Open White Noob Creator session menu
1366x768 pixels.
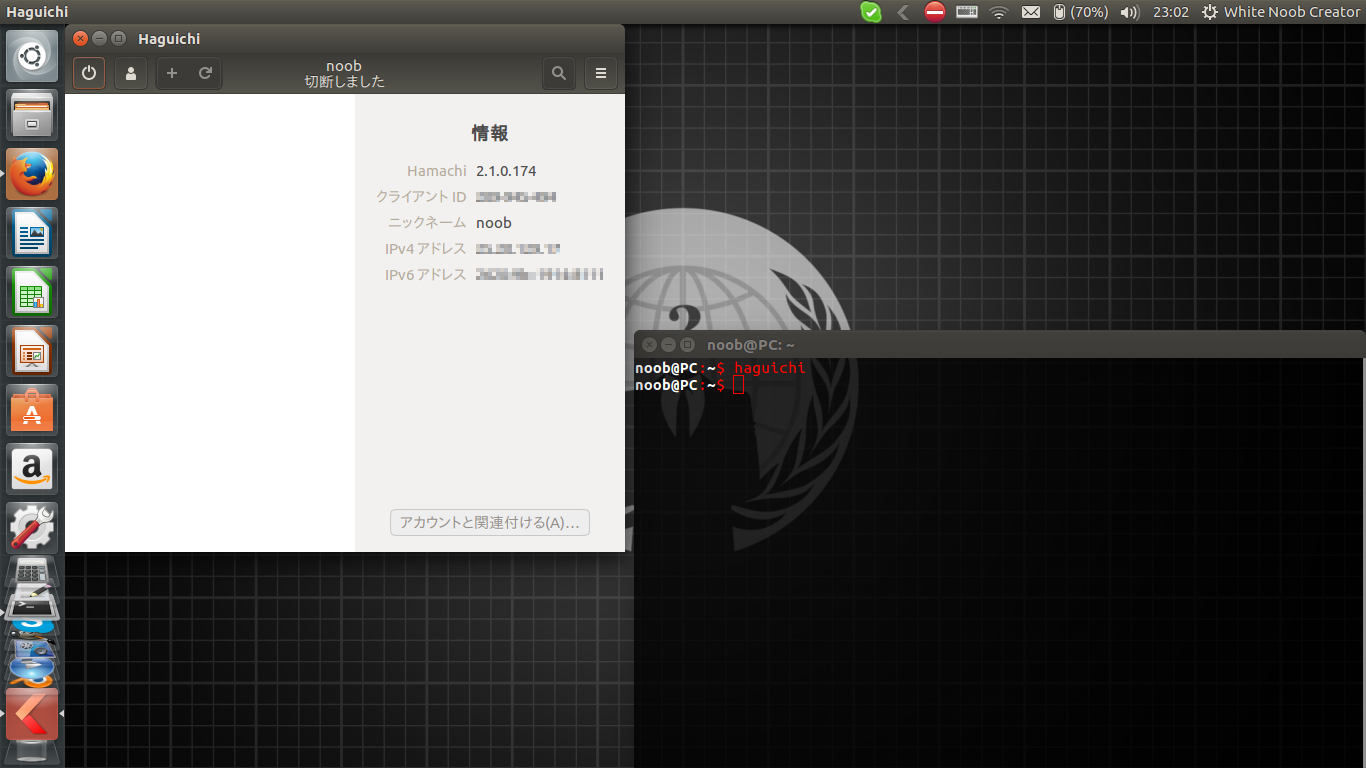pyautogui.click(x=1281, y=12)
